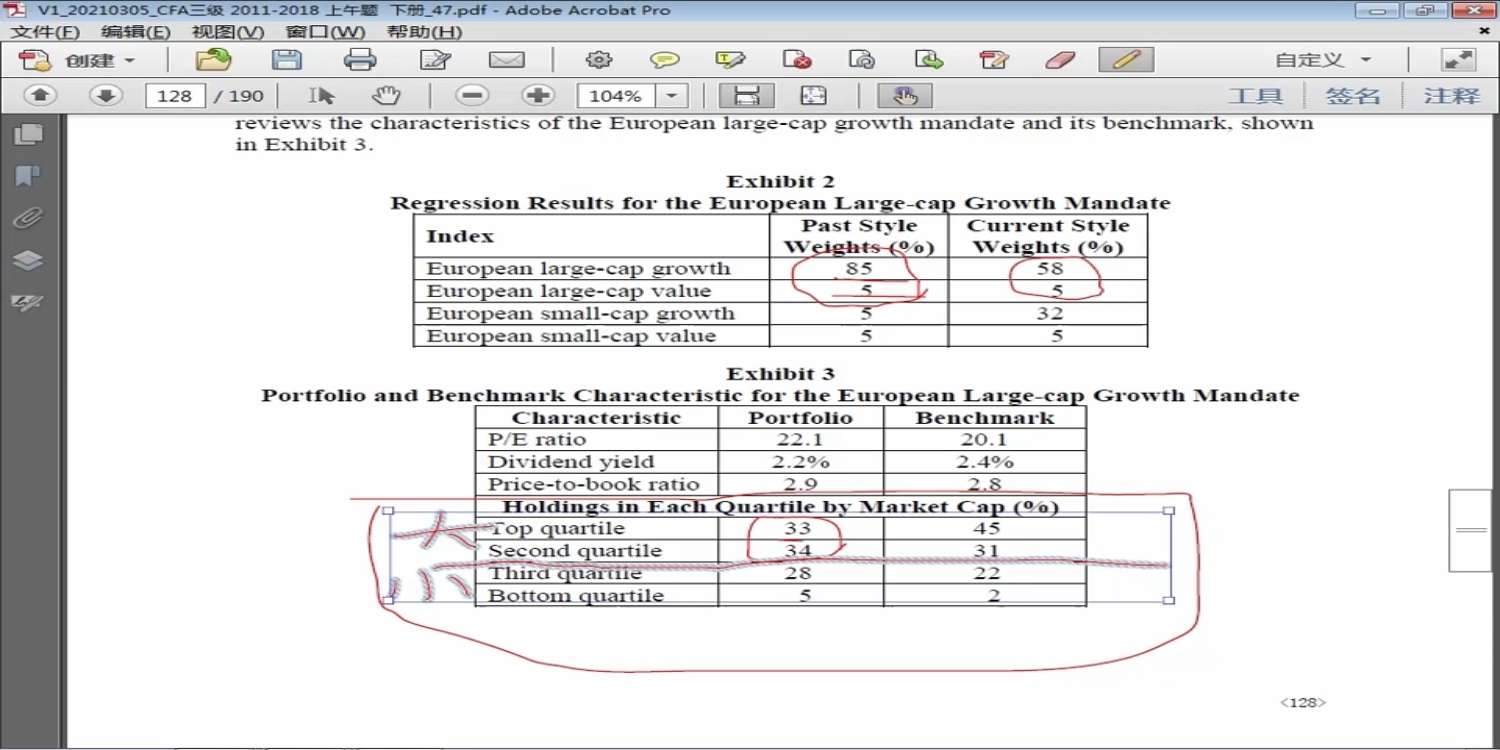The image size is (1500, 750).
Task: Go to the next page
Action: point(106,96)
